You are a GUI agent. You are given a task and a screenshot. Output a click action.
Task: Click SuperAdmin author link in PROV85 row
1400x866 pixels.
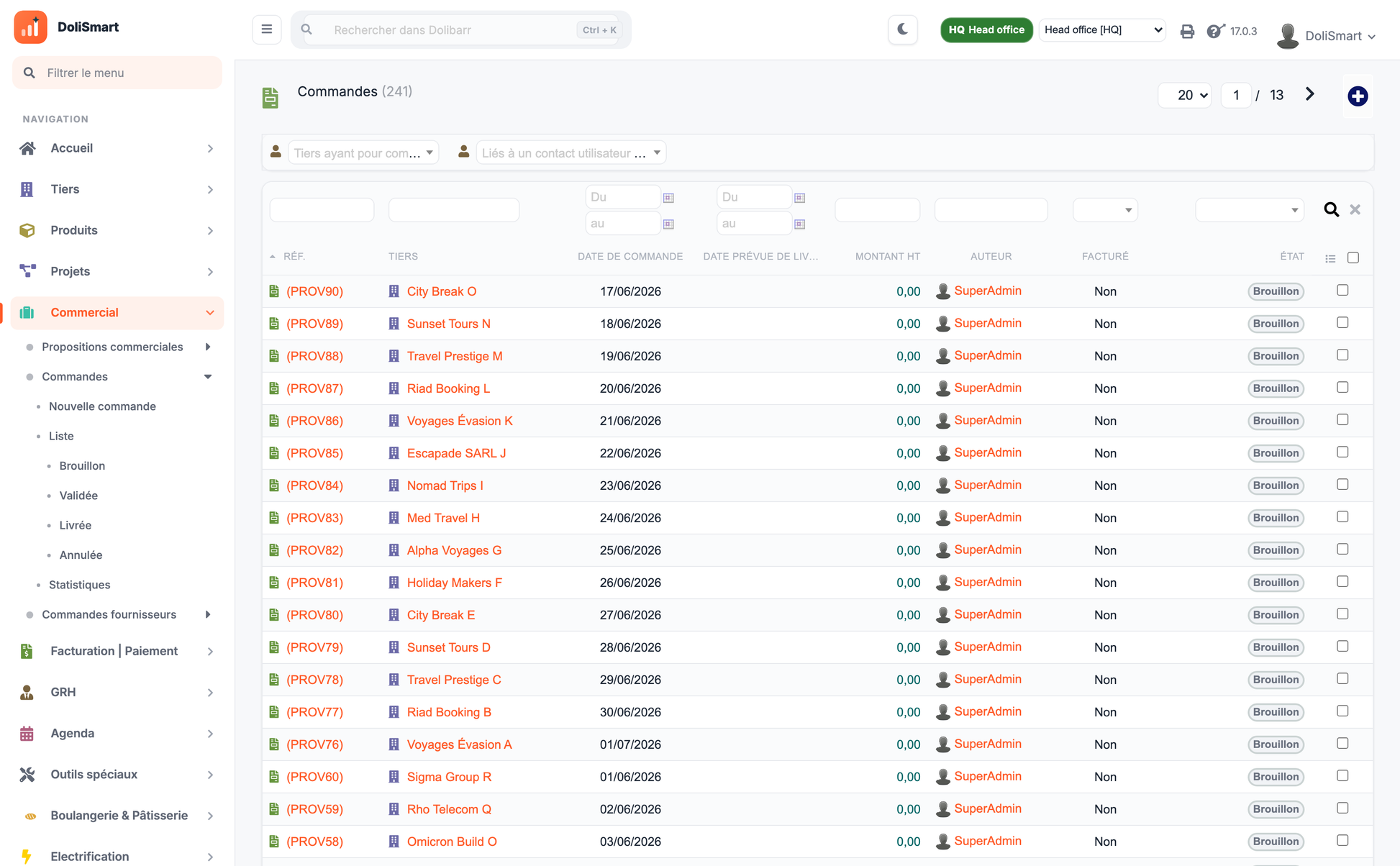coord(988,452)
